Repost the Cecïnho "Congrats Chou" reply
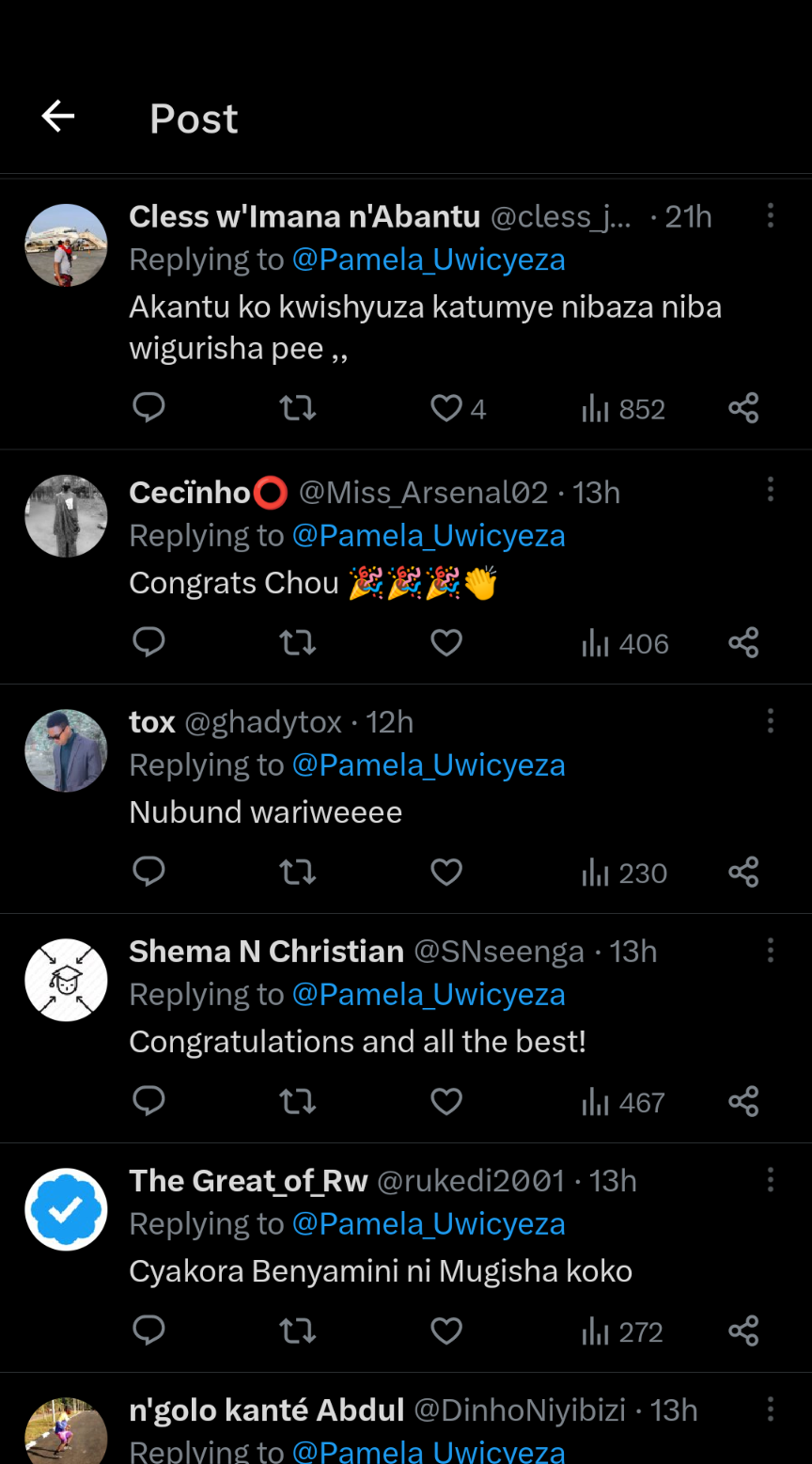 coord(298,643)
